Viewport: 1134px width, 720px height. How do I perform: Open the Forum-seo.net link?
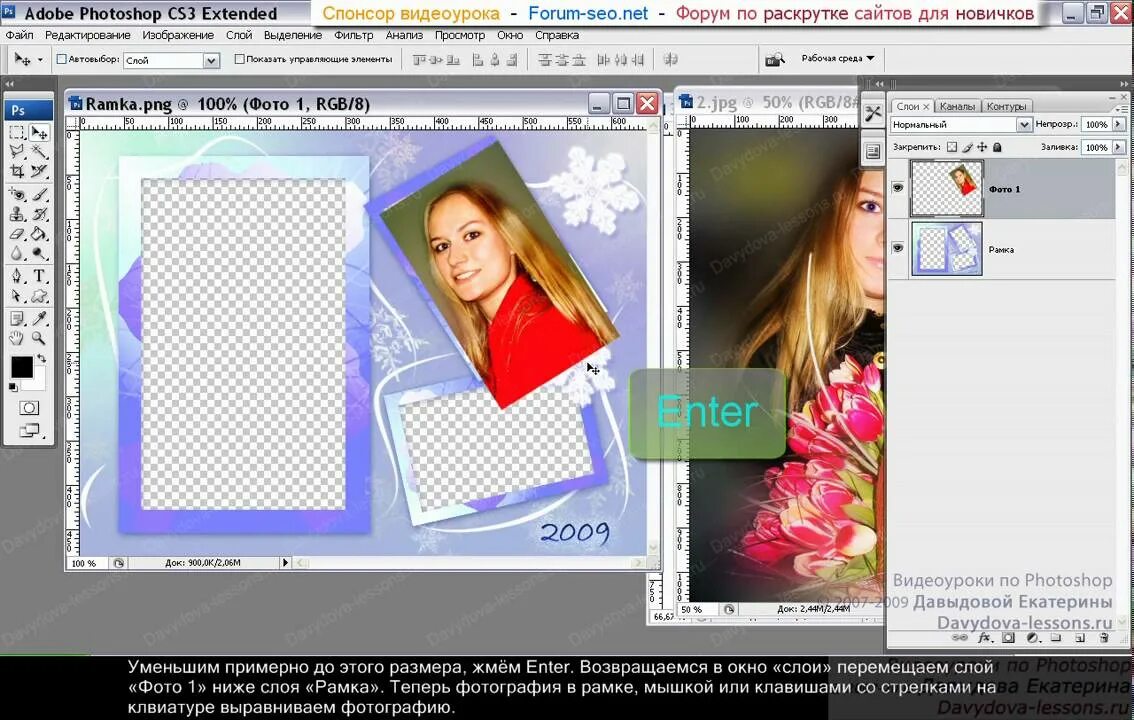point(588,13)
